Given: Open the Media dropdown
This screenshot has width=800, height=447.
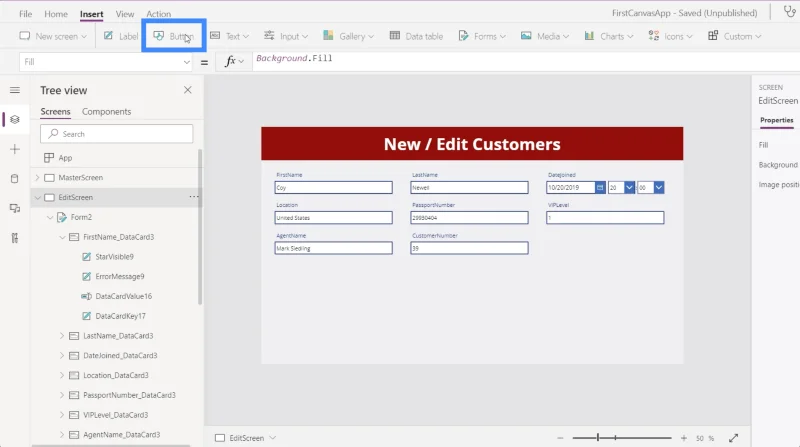Looking at the screenshot, I should pyautogui.click(x=545, y=36).
